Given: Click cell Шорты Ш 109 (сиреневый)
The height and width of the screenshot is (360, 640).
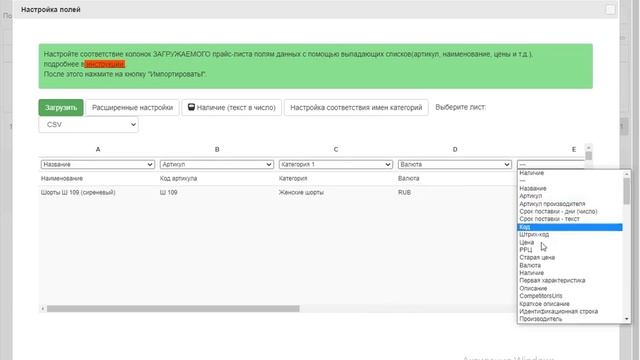Looking at the screenshot, I should coord(78,192).
